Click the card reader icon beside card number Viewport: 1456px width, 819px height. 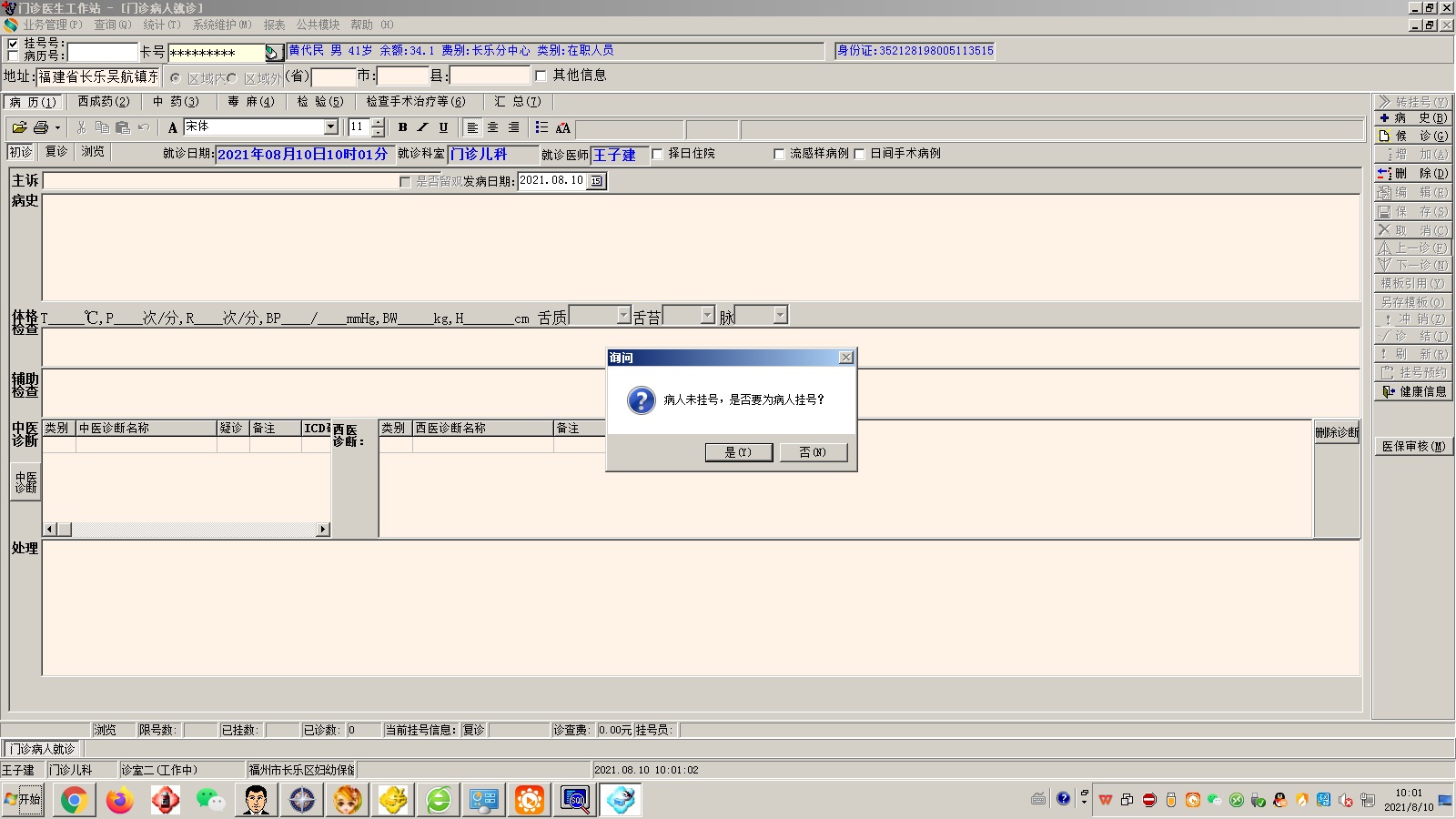click(273, 53)
